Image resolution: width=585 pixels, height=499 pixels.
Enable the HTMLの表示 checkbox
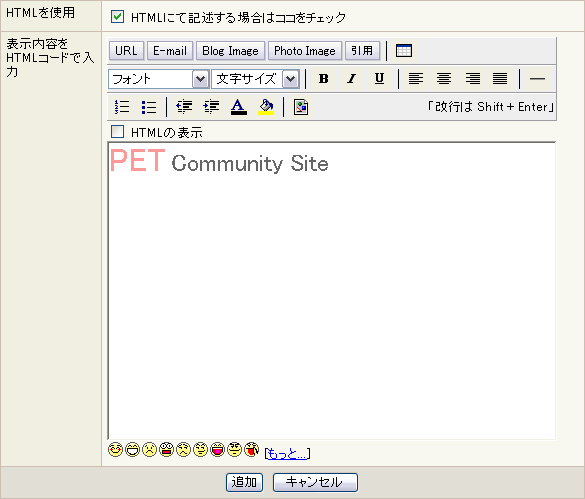click(x=118, y=132)
